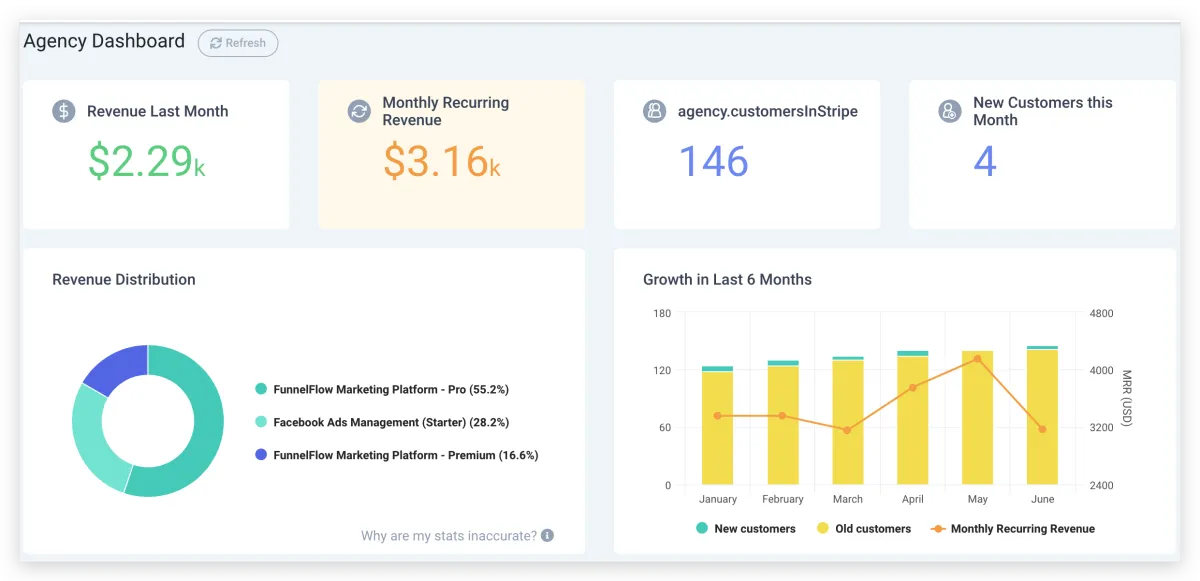Click the June MRR line data point

point(1042,429)
